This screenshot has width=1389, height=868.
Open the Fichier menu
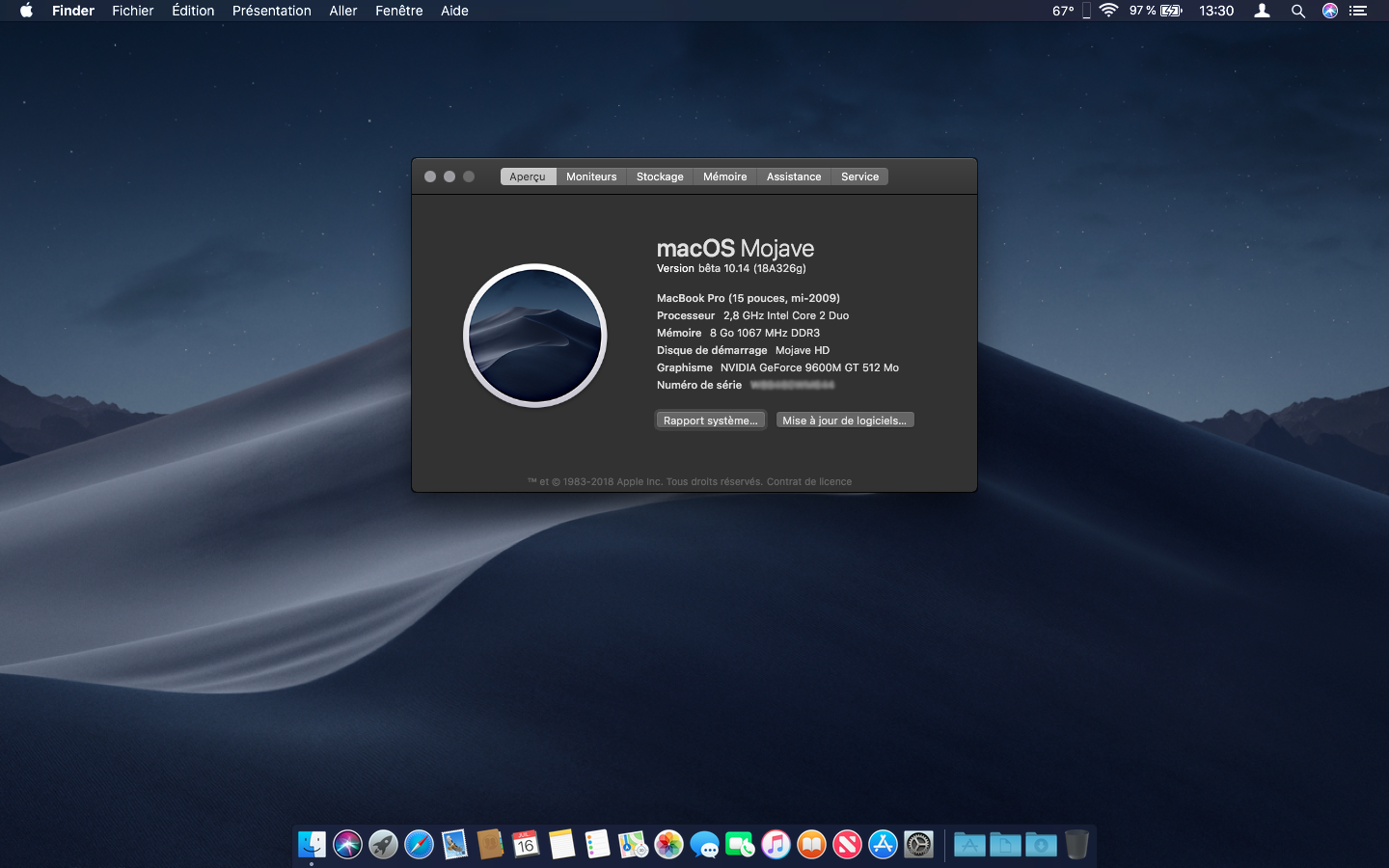[133, 11]
